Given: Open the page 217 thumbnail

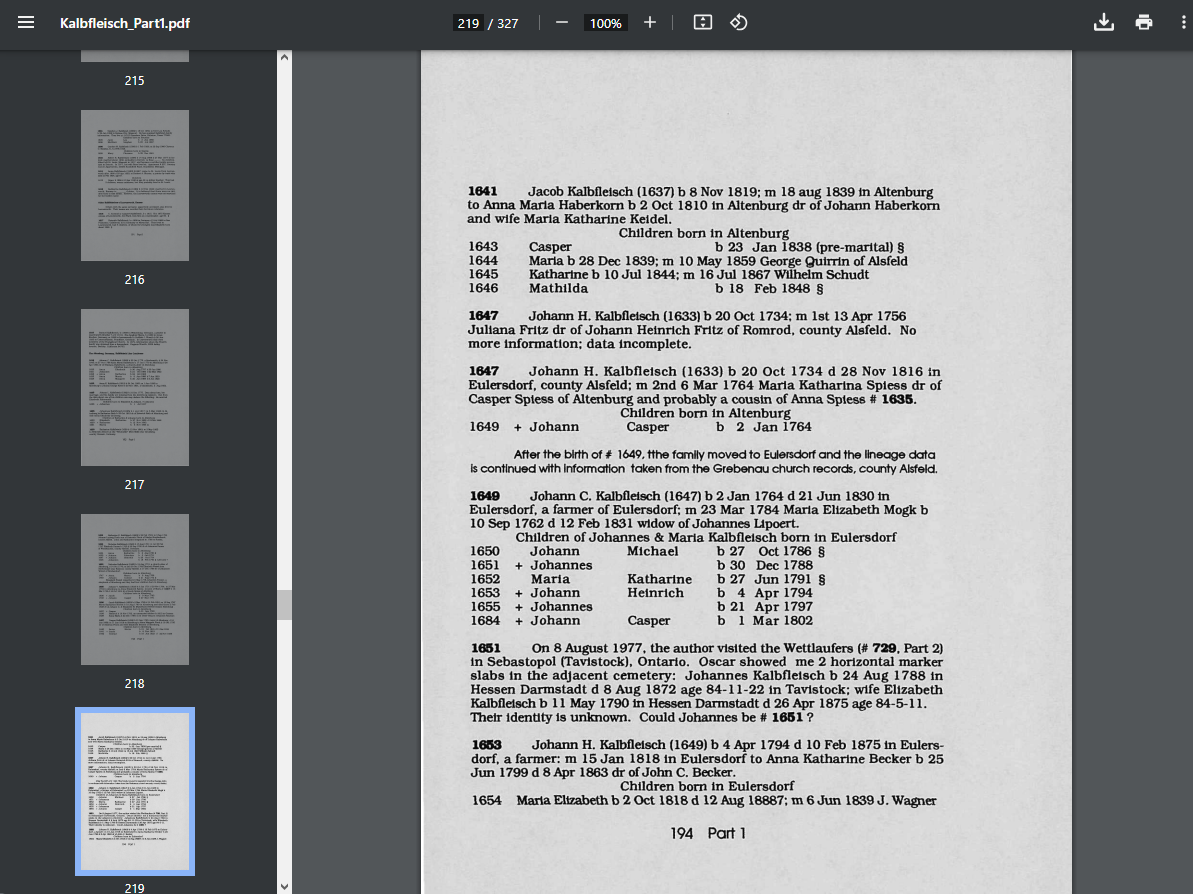Looking at the screenshot, I should tap(135, 387).
